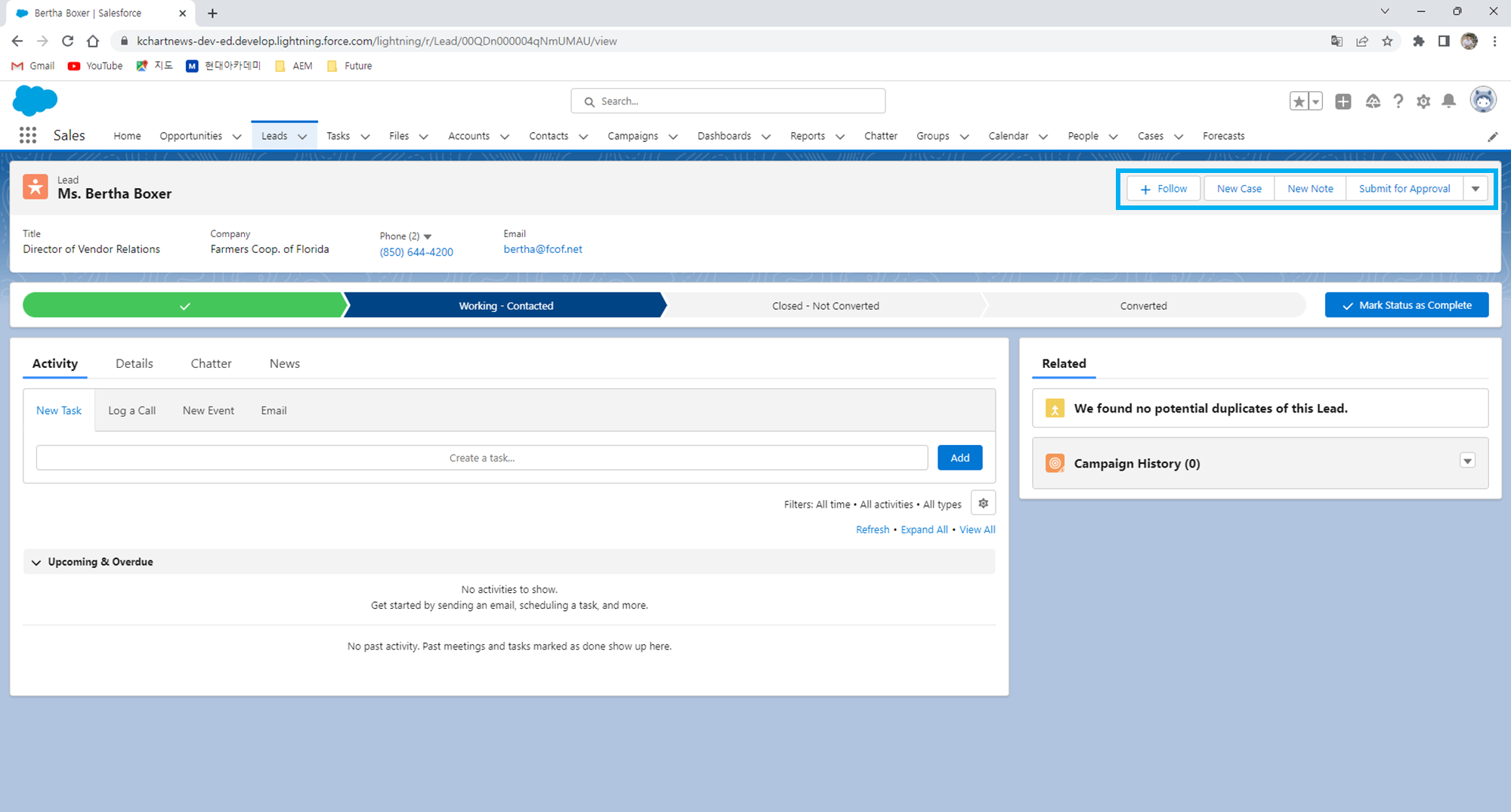Select Email activity tab
This screenshot has width=1511, height=812.
point(273,410)
